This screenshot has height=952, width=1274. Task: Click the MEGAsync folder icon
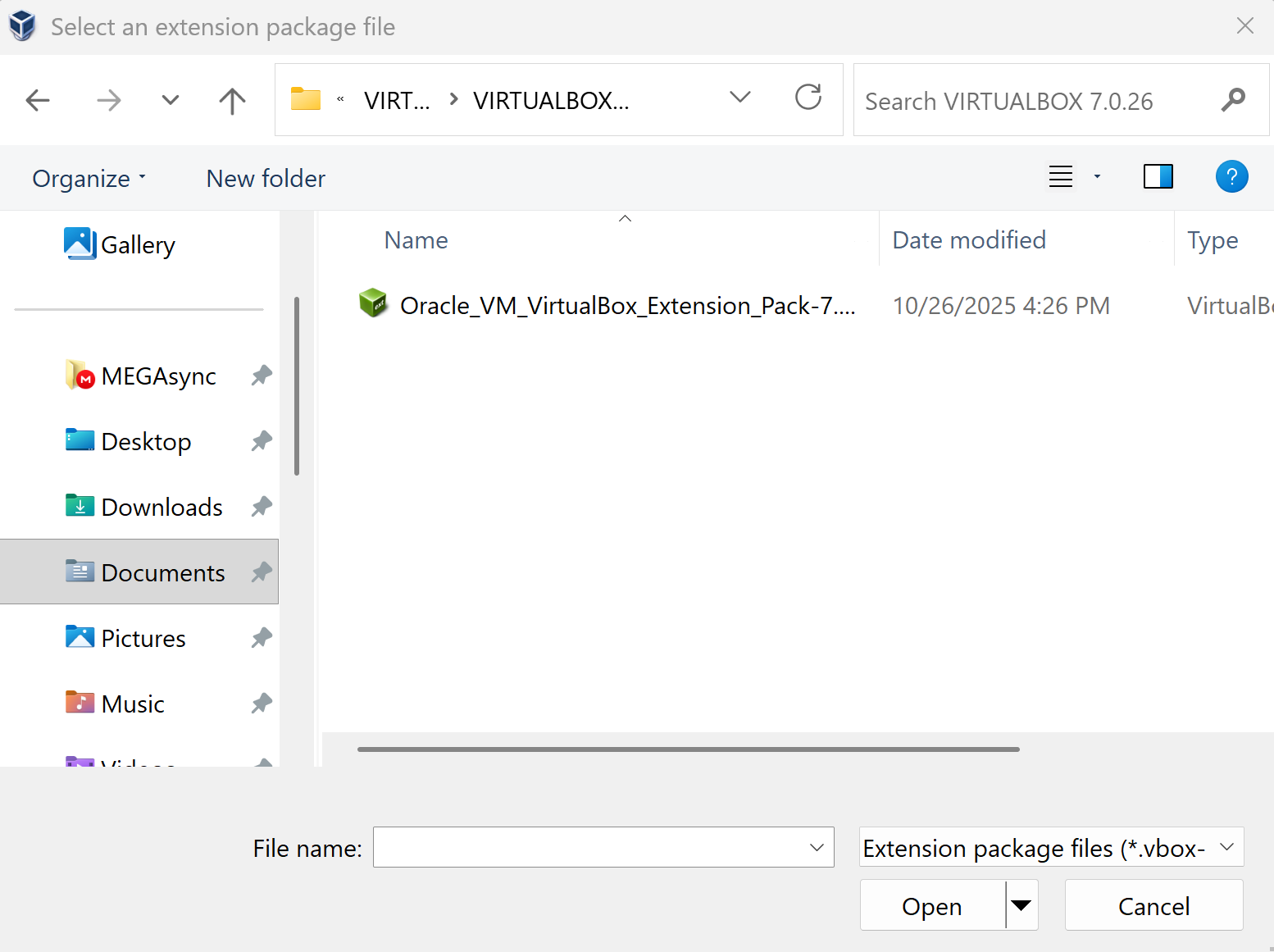point(80,375)
